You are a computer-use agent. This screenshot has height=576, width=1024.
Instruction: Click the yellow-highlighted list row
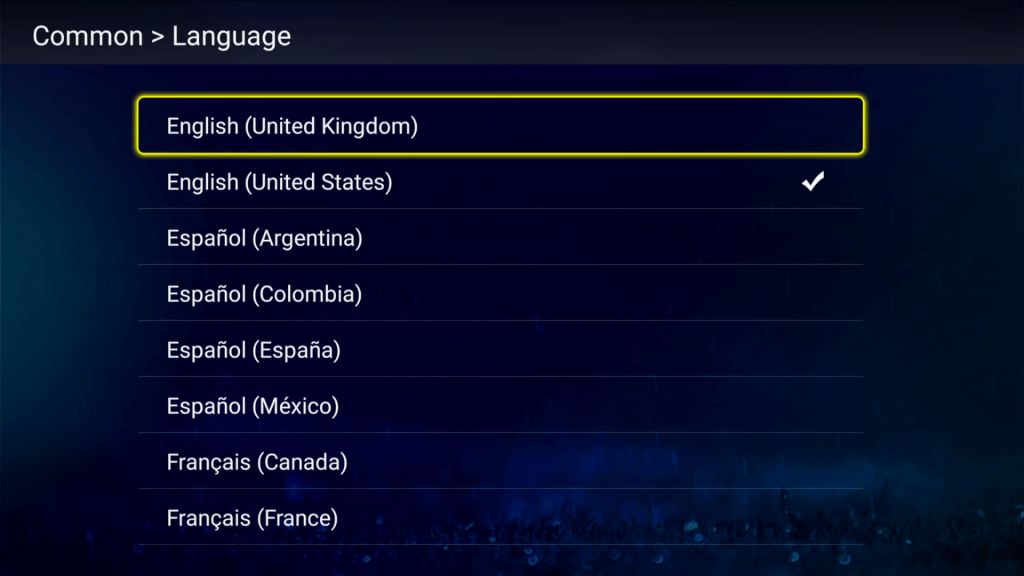pyautogui.click(x=500, y=126)
